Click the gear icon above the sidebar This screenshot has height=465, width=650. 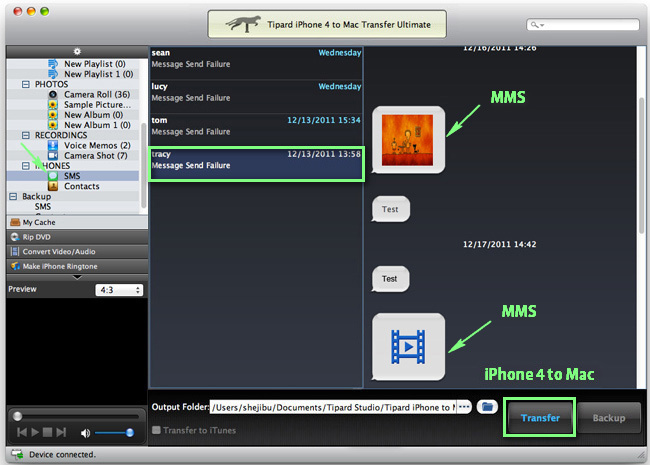coord(77,51)
